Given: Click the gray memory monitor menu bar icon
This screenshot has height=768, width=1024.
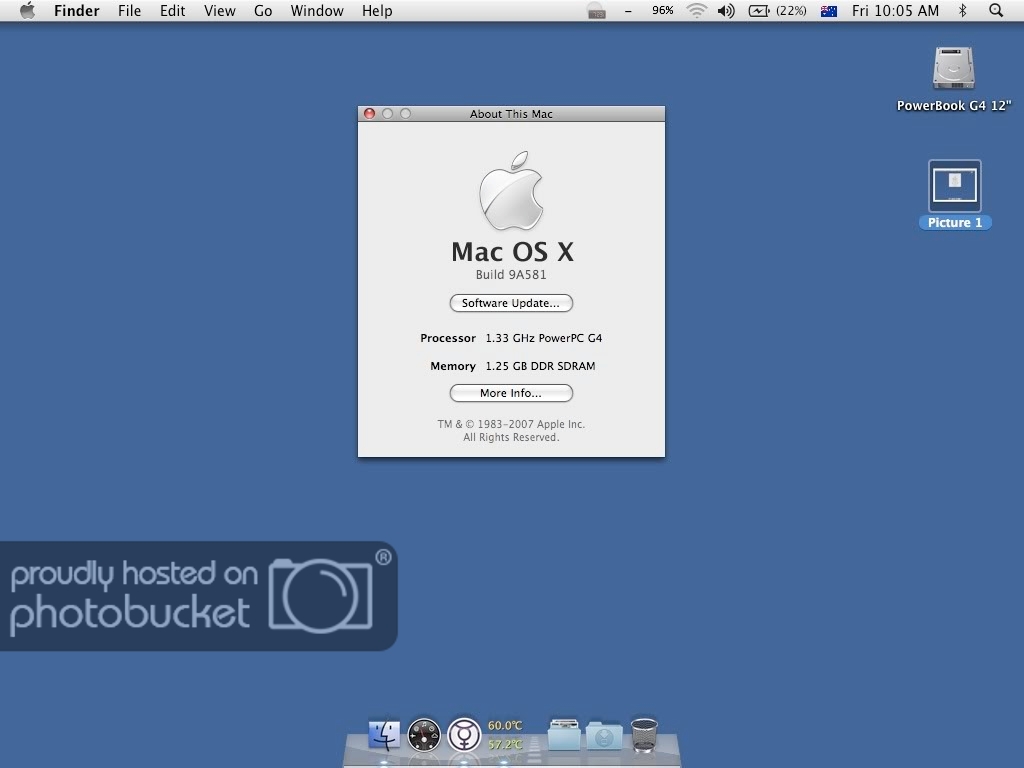Looking at the screenshot, I should pyautogui.click(x=596, y=10).
